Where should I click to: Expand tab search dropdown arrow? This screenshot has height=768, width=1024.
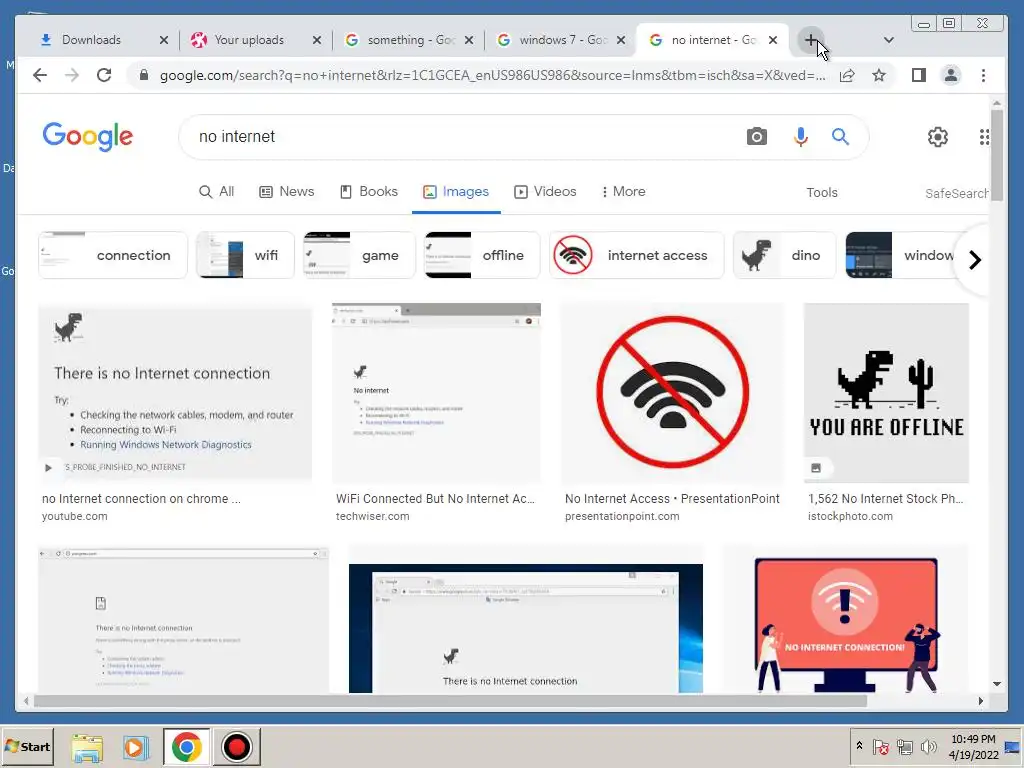point(889,40)
